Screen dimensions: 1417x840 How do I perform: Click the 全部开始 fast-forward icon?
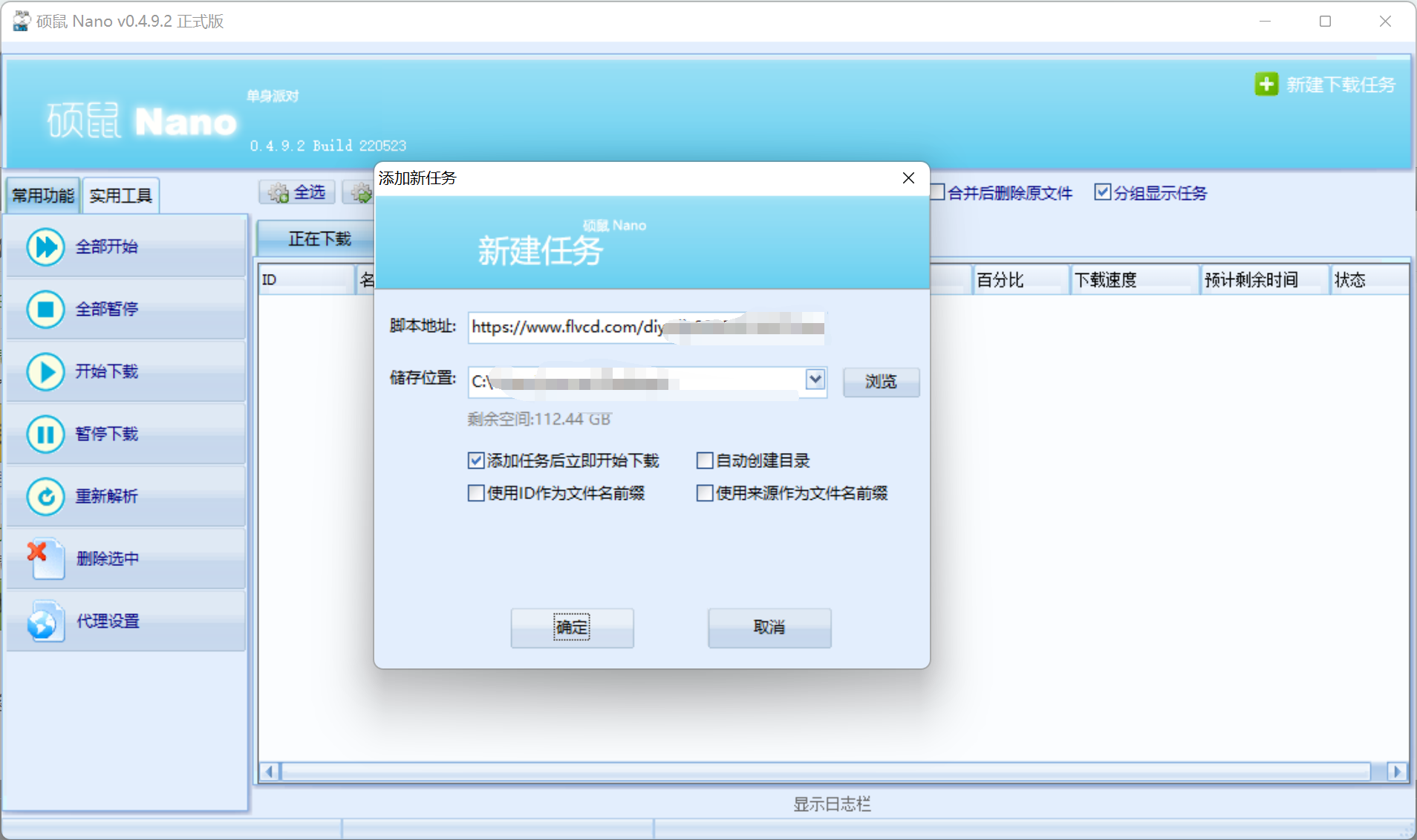pos(45,247)
